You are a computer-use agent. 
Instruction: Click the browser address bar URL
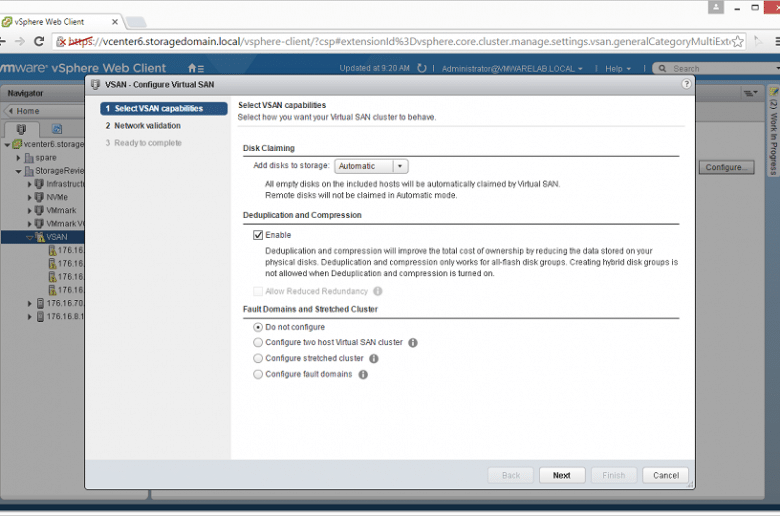click(398, 41)
